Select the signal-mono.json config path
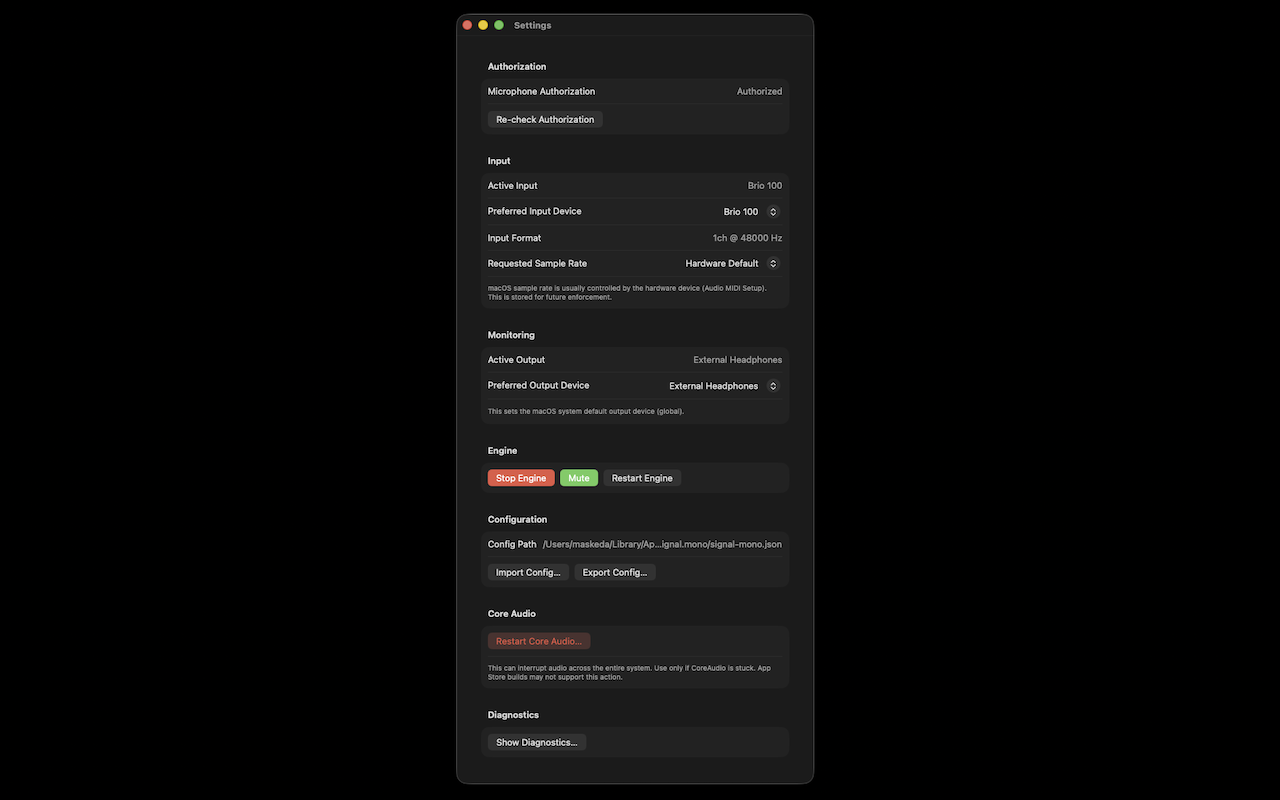The image size is (1280, 800). (x=662, y=544)
